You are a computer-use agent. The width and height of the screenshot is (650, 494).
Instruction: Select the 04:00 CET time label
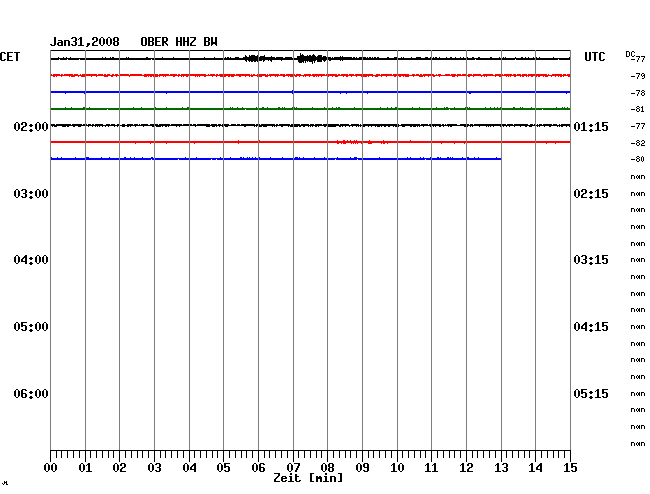31,260
